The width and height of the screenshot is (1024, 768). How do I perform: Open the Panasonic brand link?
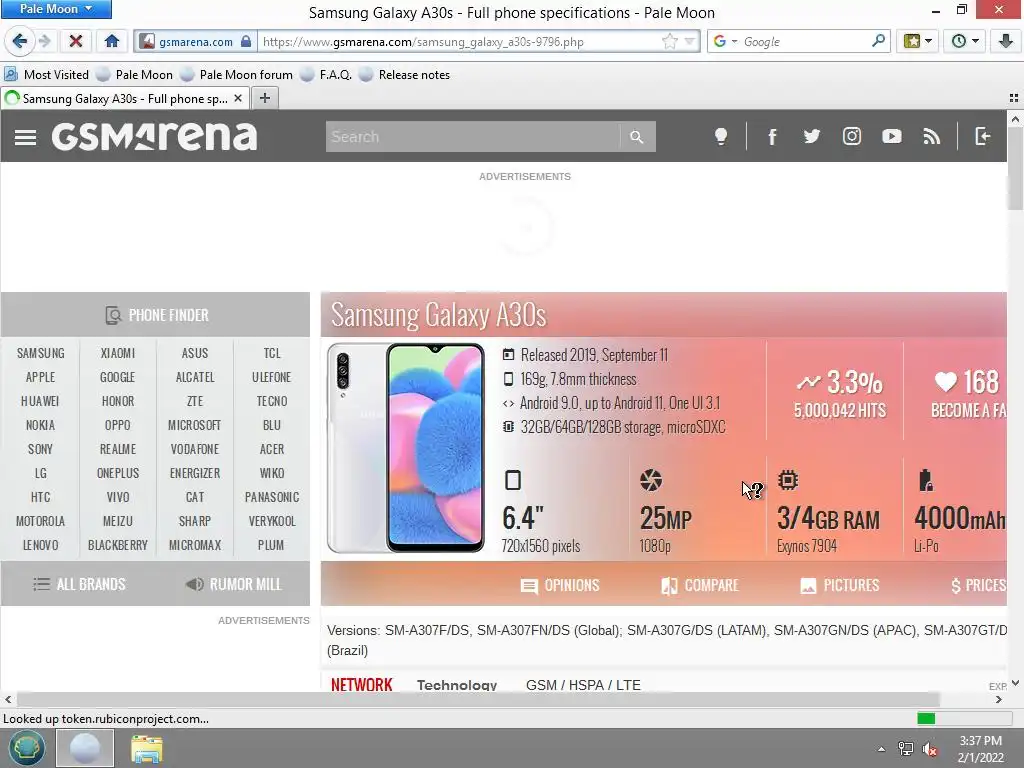coord(272,497)
